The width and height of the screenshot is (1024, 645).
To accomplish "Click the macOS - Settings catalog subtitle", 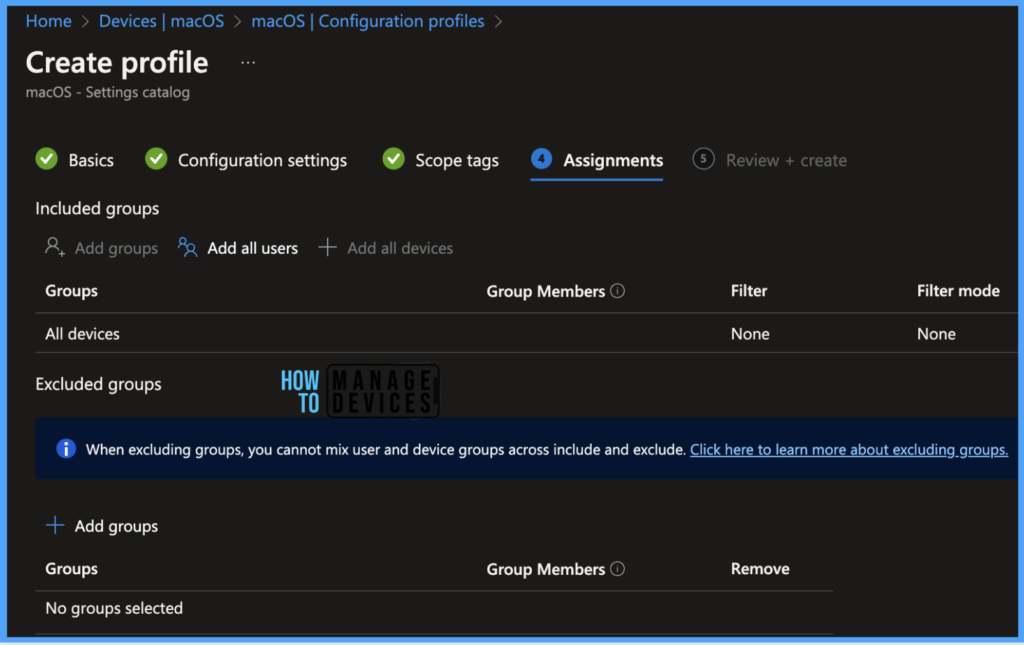I will pyautogui.click(x=108, y=92).
